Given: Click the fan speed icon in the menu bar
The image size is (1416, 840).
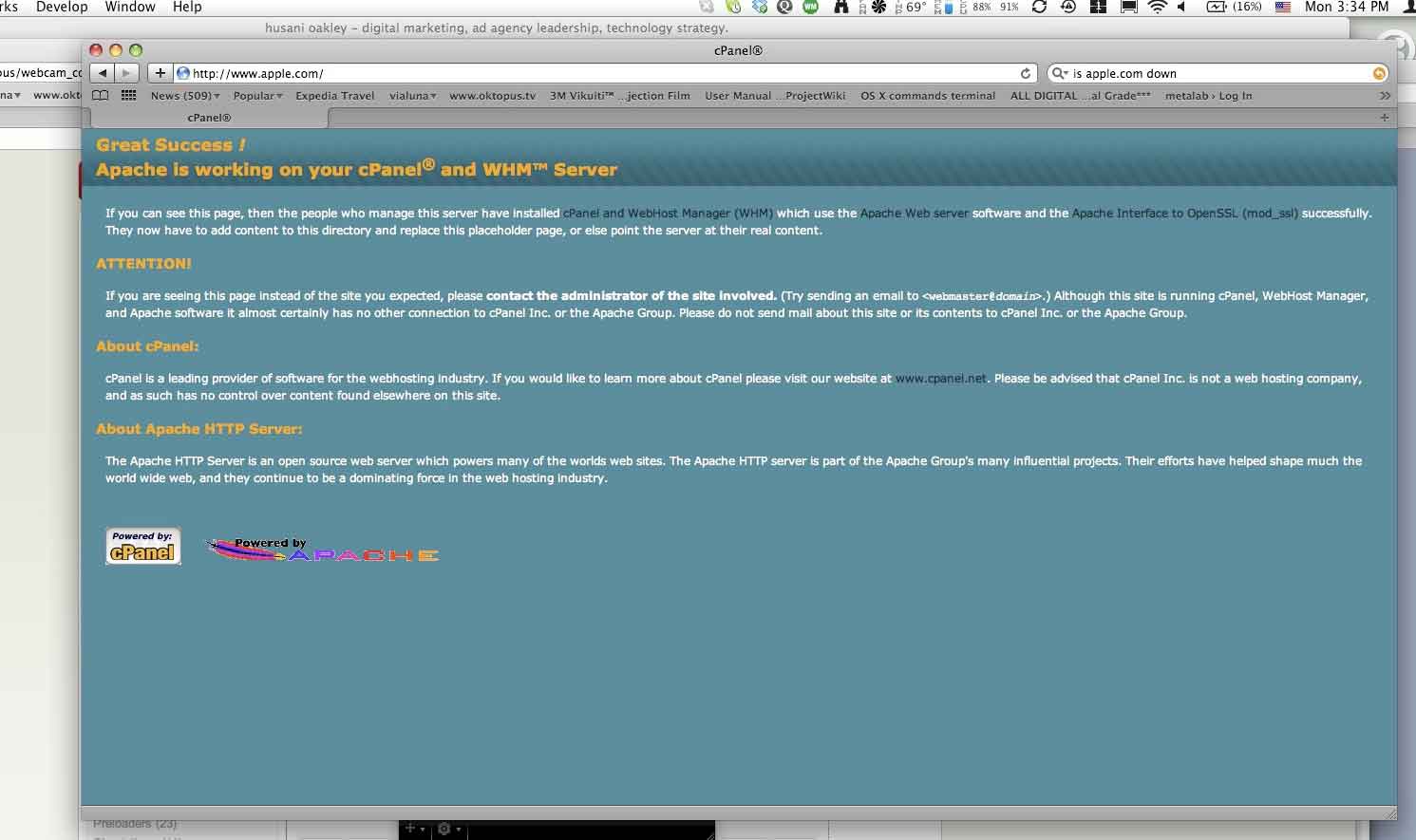Looking at the screenshot, I should (878, 7).
